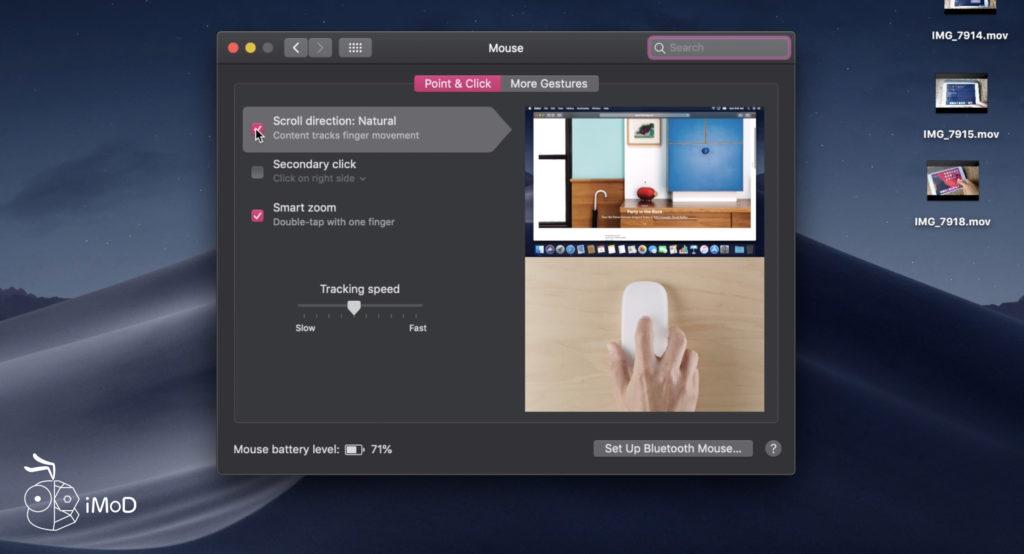
Task: Show all preferences via the grid icon
Action: (x=355, y=48)
